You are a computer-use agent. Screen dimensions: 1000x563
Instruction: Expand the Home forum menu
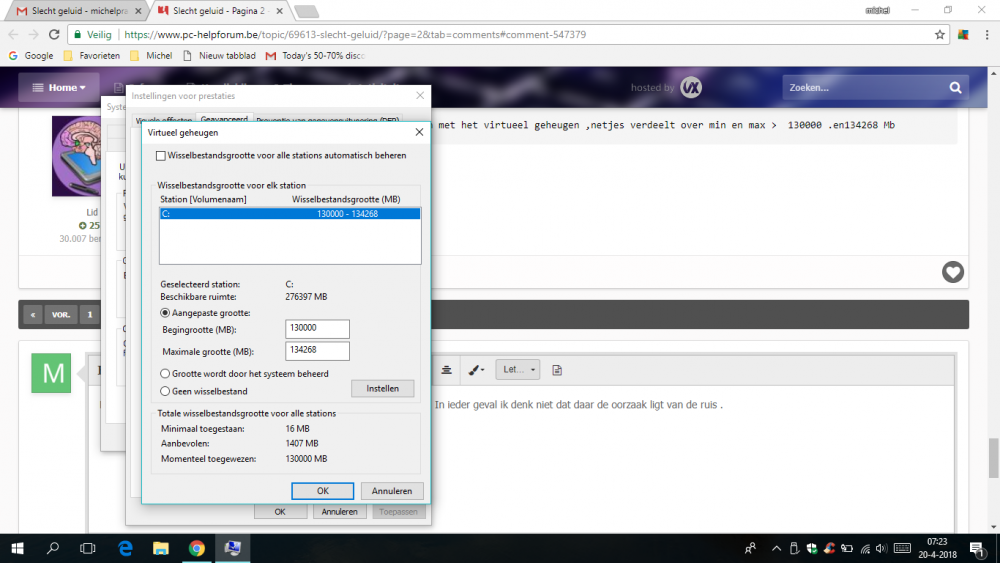tap(59, 87)
